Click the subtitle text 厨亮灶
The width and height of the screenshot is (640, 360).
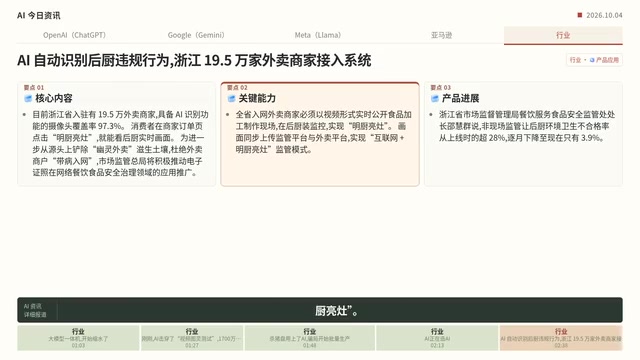pos(337,311)
